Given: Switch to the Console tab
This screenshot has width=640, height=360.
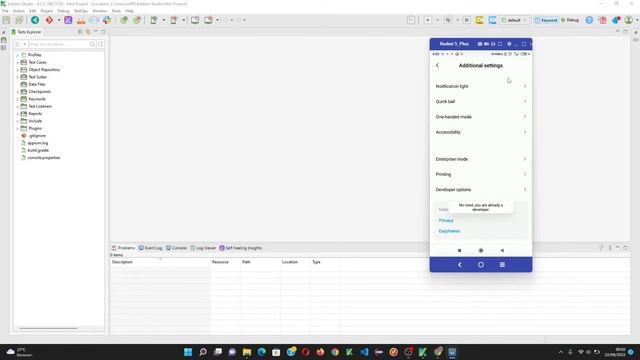Looking at the screenshot, I should coord(176,248).
